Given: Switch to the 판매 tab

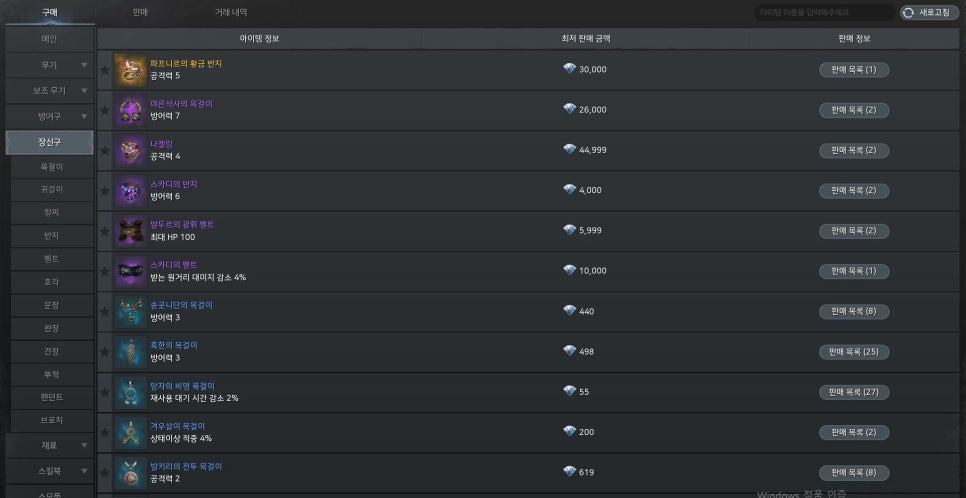Looking at the screenshot, I should click(x=140, y=12).
